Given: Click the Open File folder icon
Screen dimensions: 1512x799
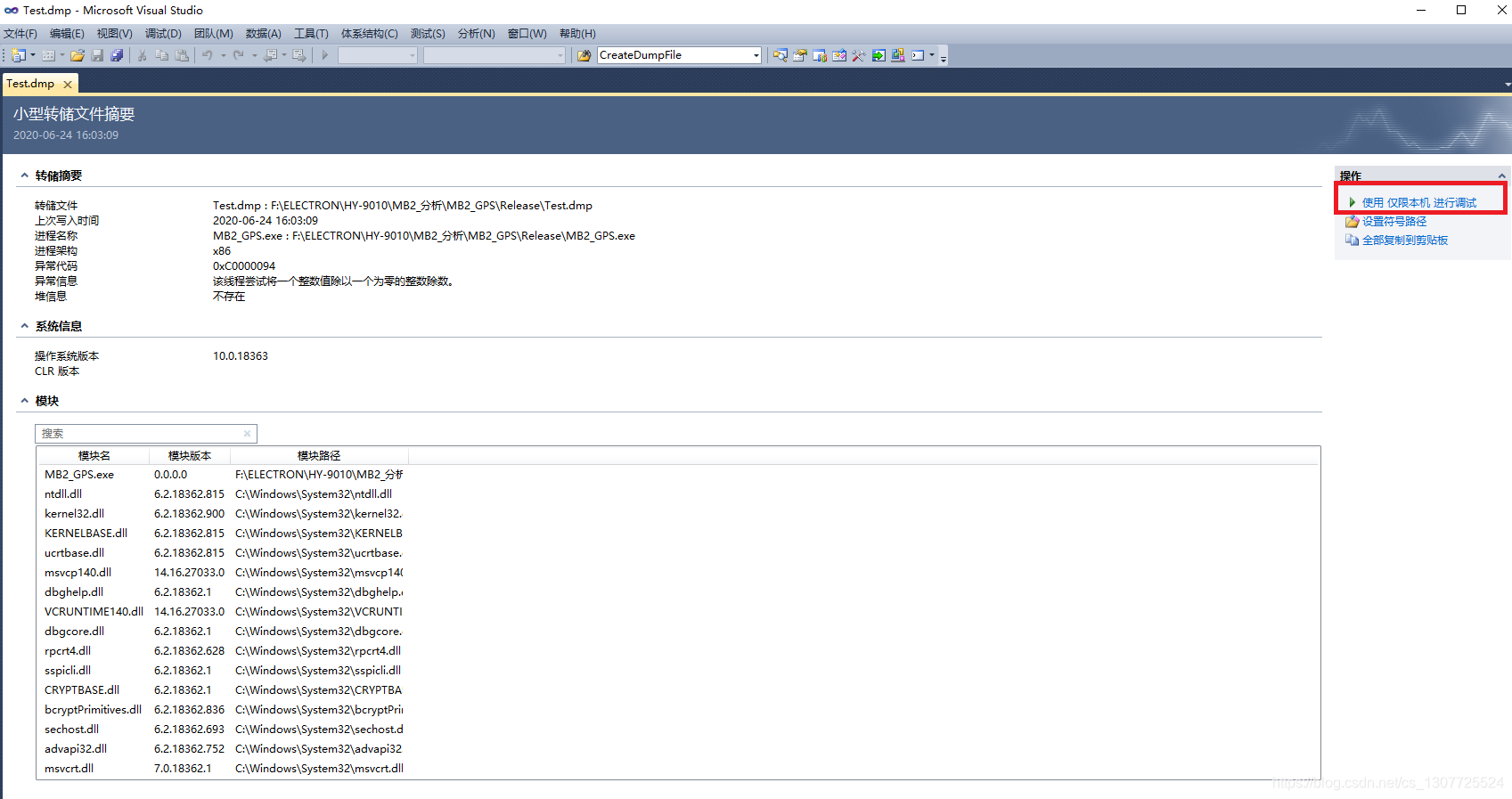Looking at the screenshot, I should 78,55.
